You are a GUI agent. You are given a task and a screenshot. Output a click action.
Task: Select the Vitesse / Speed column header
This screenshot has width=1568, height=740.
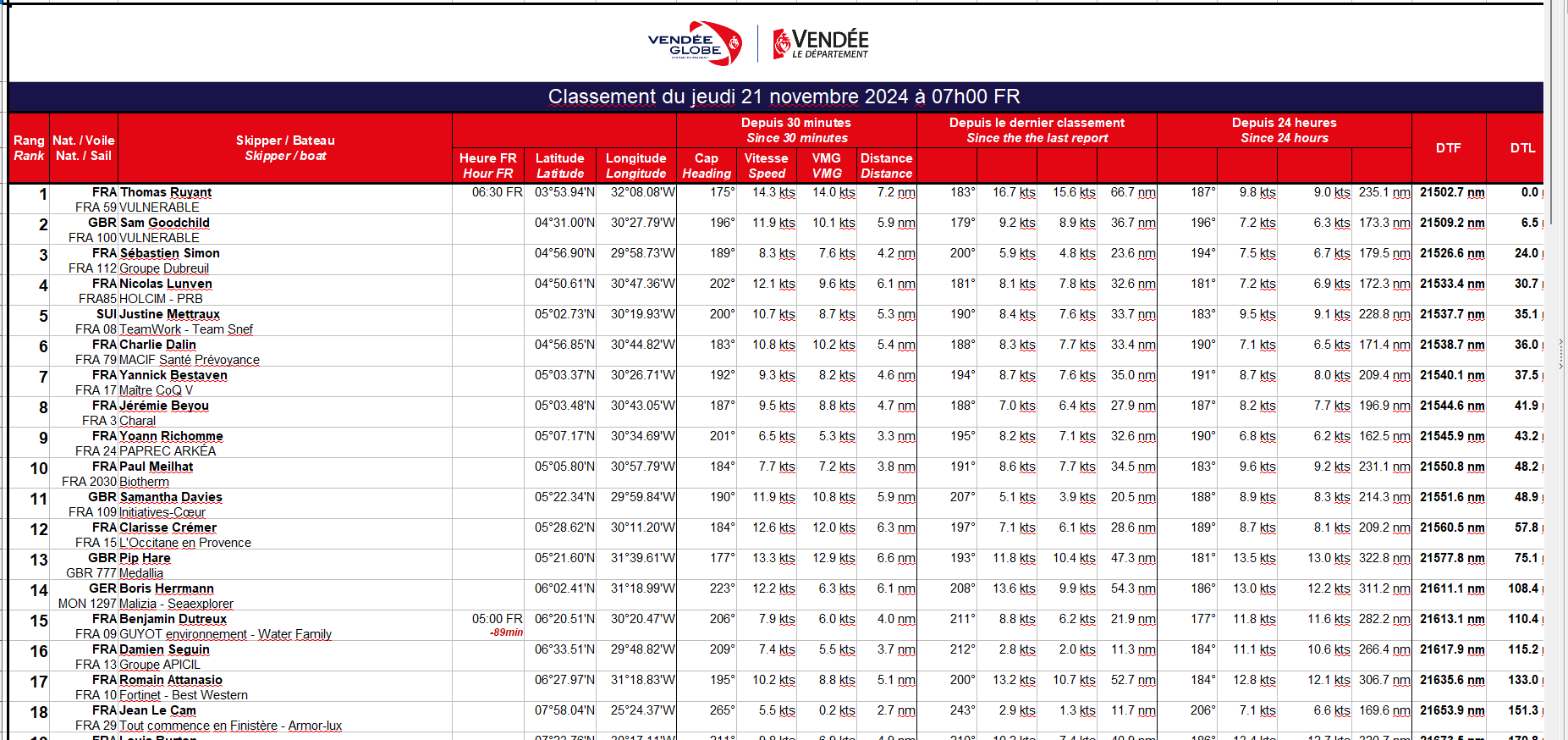click(x=766, y=165)
